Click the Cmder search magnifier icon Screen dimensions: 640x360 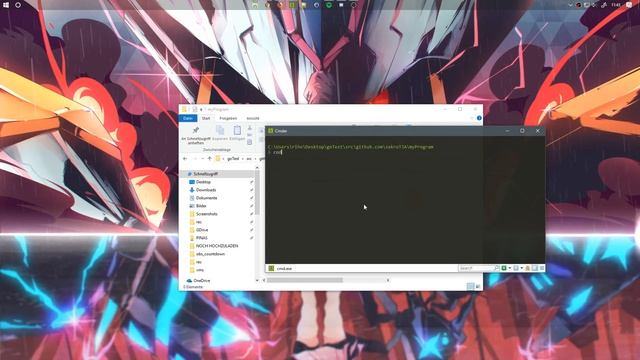point(496,268)
